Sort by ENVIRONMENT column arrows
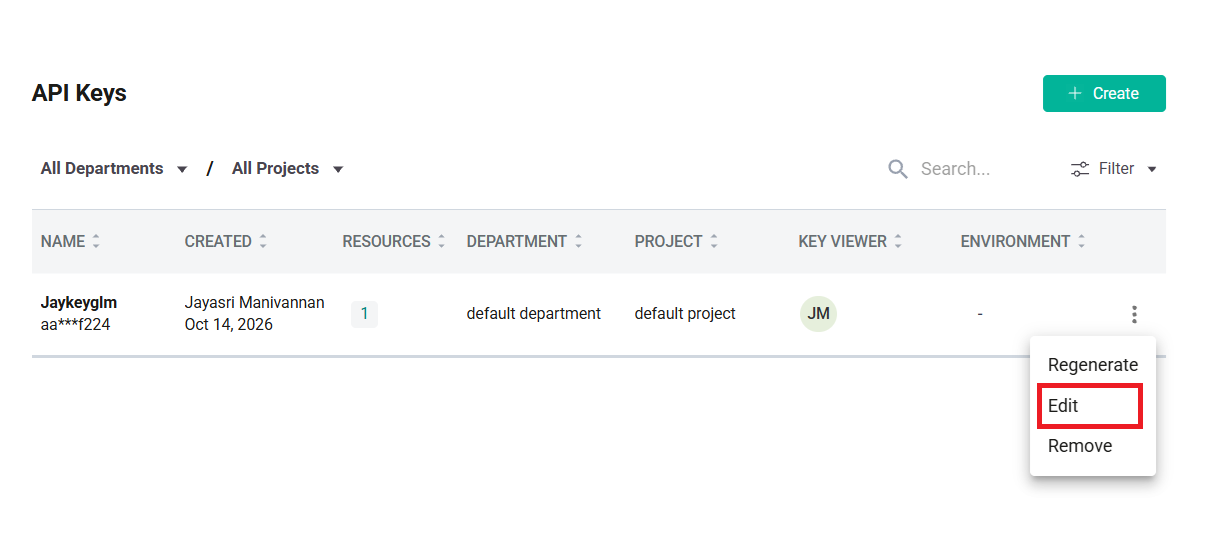 point(1081,241)
